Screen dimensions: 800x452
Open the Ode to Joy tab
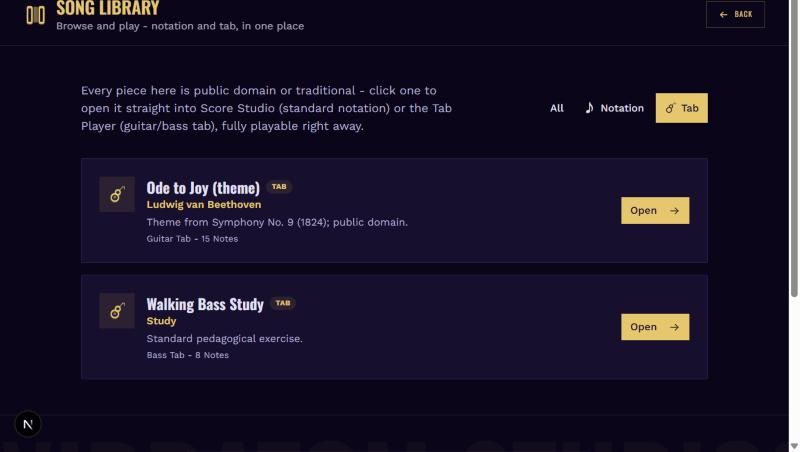pos(655,211)
